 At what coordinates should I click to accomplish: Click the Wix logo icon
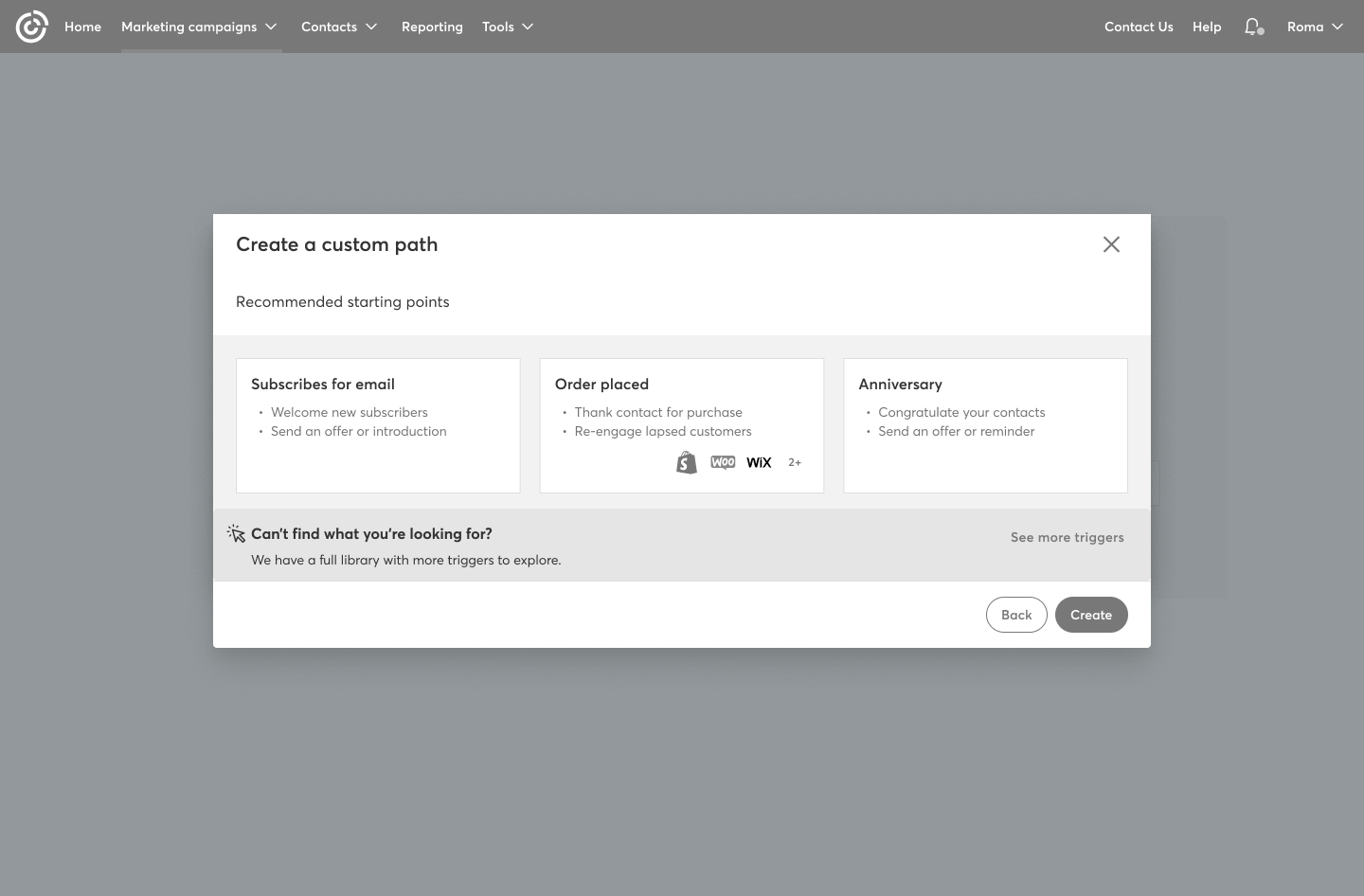[x=759, y=462]
